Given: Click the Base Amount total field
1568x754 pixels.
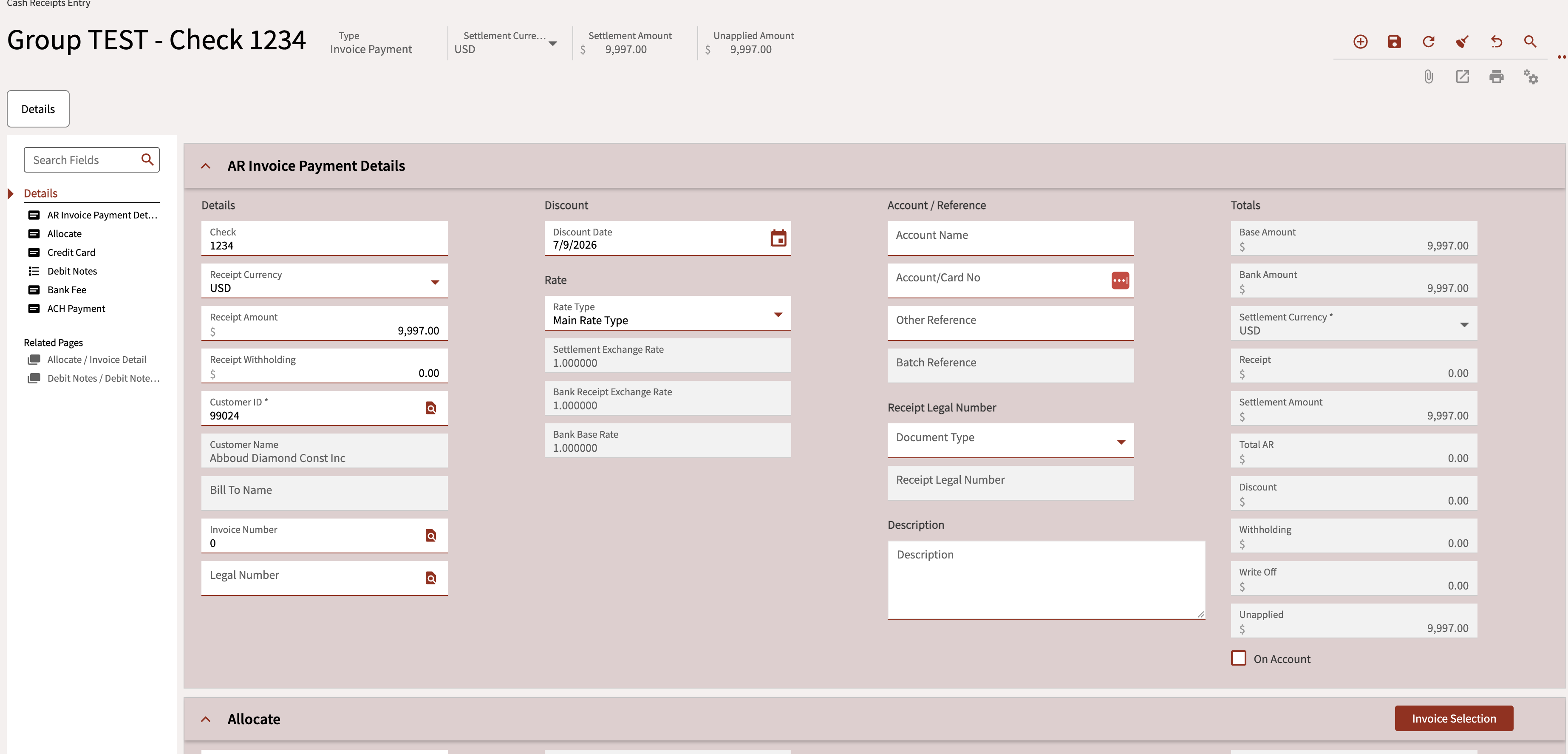Looking at the screenshot, I should tap(1354, 238).
